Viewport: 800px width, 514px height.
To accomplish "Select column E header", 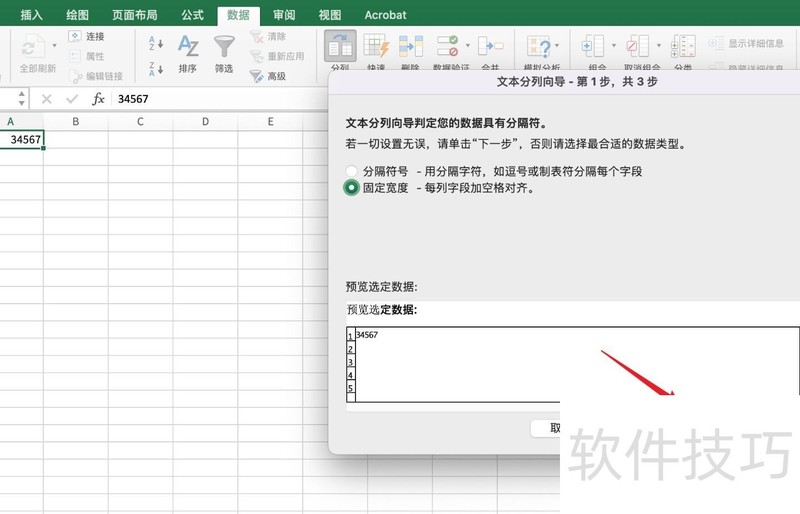I will click(270, 121).
